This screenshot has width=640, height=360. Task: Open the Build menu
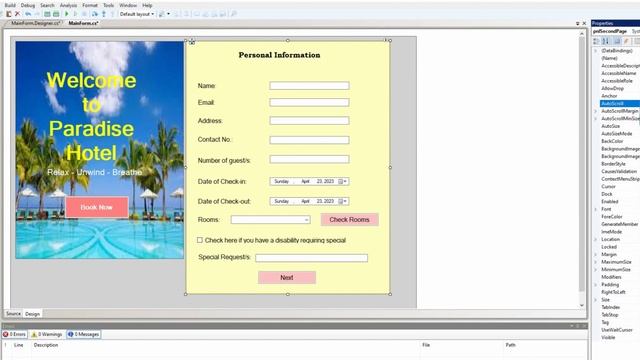10,5
